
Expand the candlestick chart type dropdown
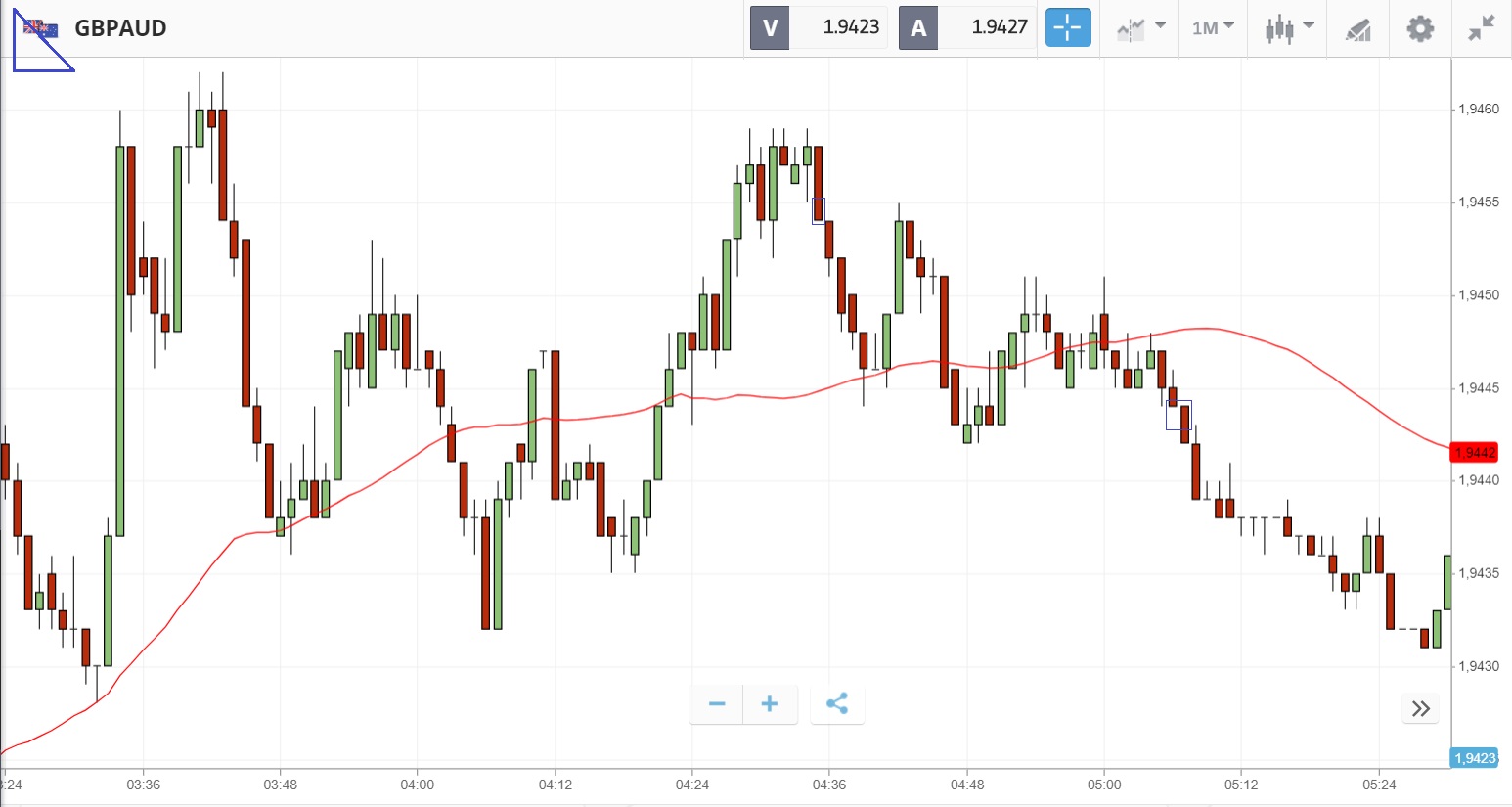pyautogui.click(x=1289, y=28)
